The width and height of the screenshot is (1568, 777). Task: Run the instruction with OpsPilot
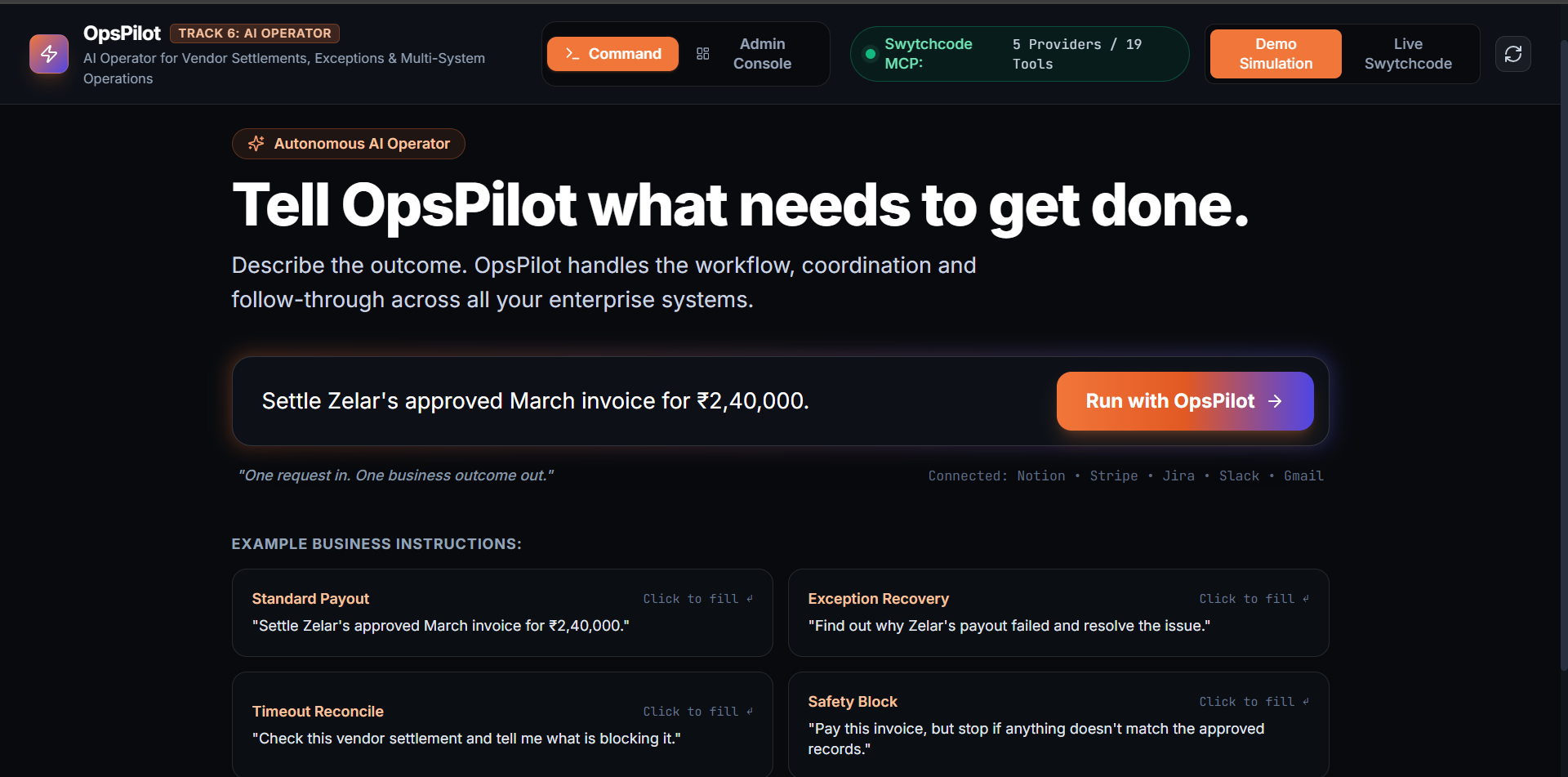(1185, 401)
